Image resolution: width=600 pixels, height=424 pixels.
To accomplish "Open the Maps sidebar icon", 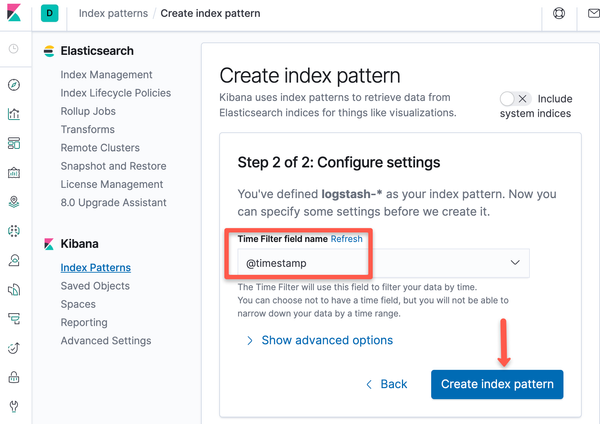I will coord(13,201).
